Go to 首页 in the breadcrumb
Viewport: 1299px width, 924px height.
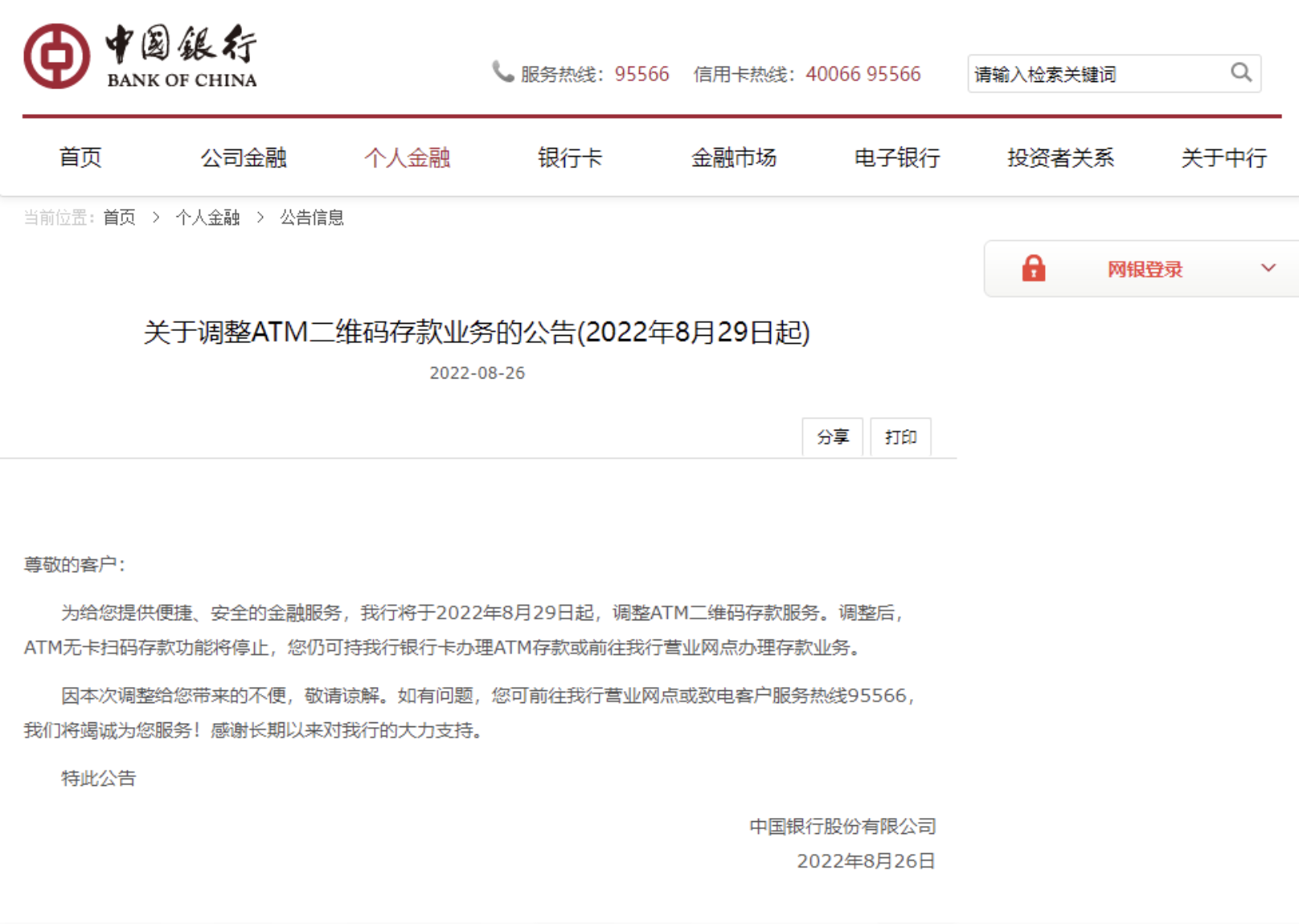click(119, 218)
